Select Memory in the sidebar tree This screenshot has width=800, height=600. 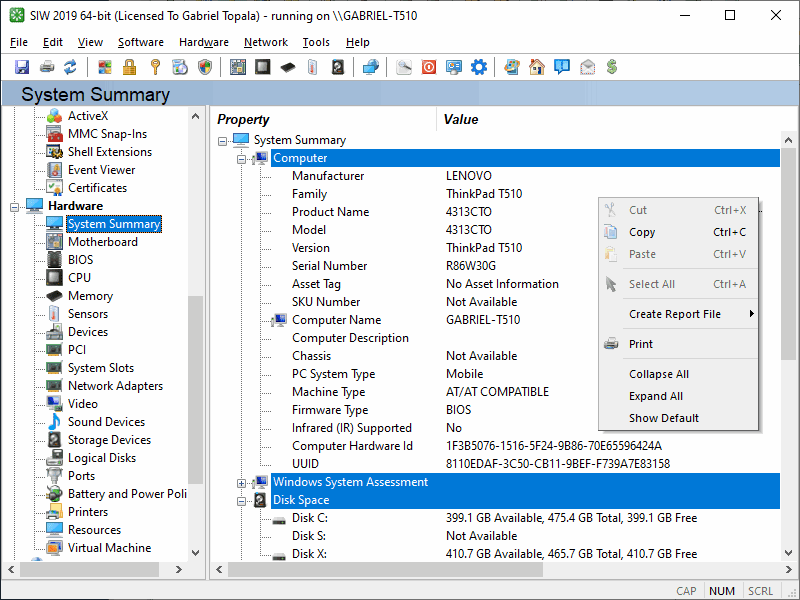click(90, 296)
